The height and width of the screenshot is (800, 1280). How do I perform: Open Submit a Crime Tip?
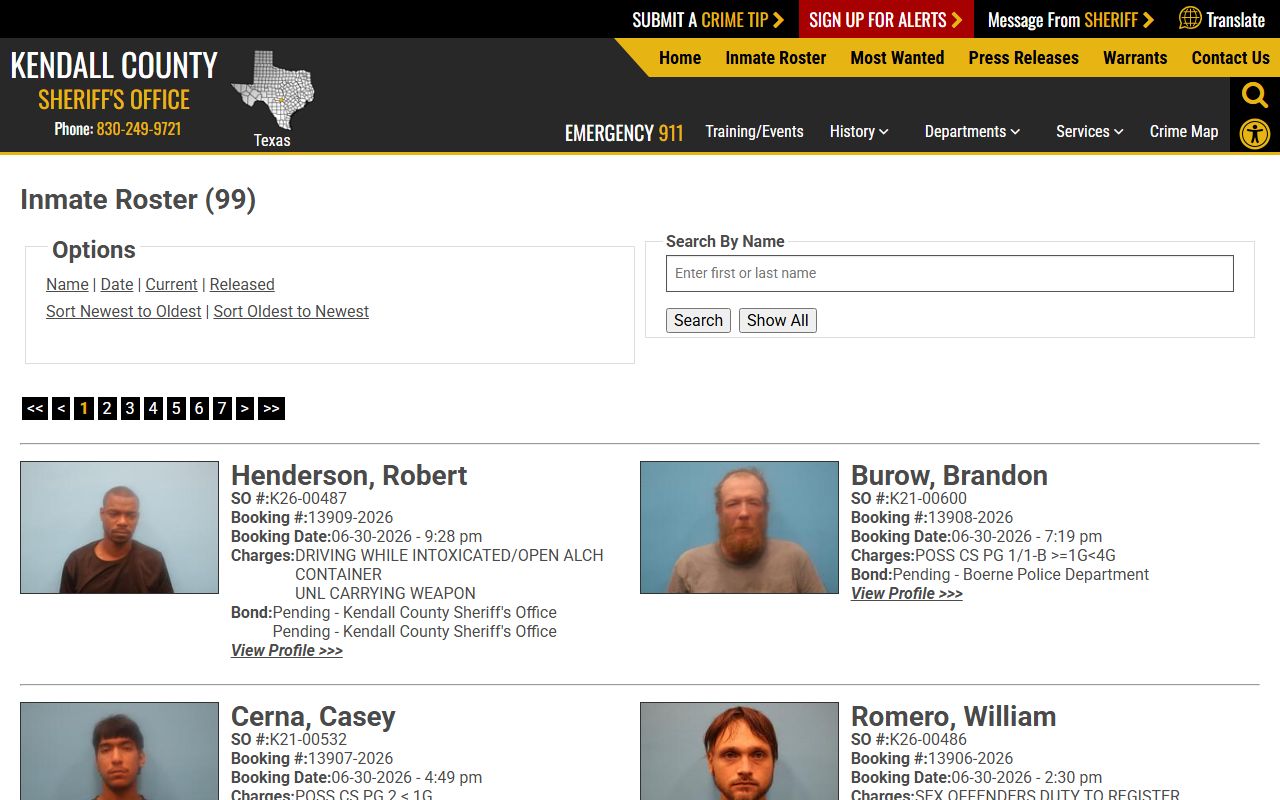click(708, 20)
